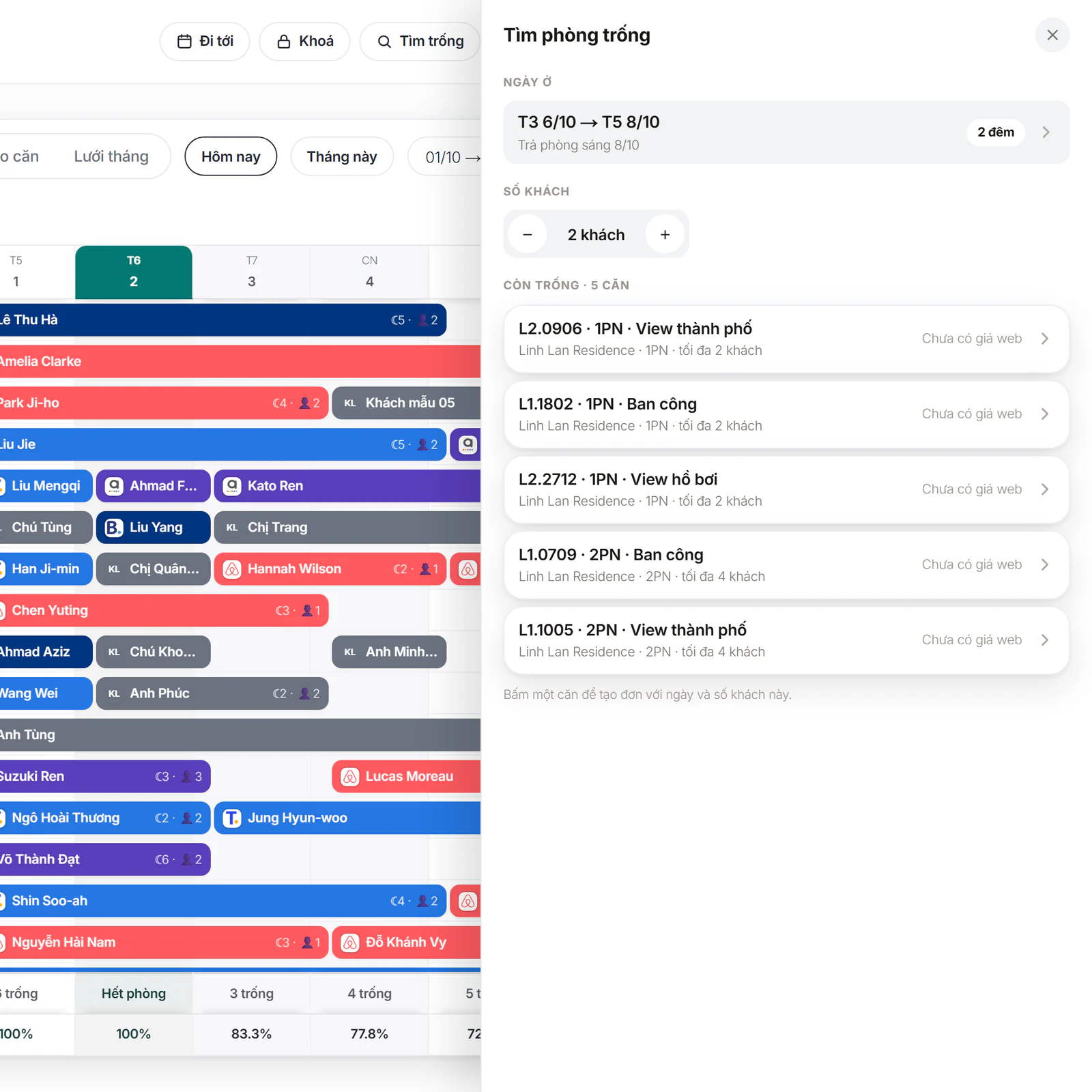Screen dimensions: 1092x1092
Task: Open the Chen Yuting booking bar
Action: click(x=164, y=611)
